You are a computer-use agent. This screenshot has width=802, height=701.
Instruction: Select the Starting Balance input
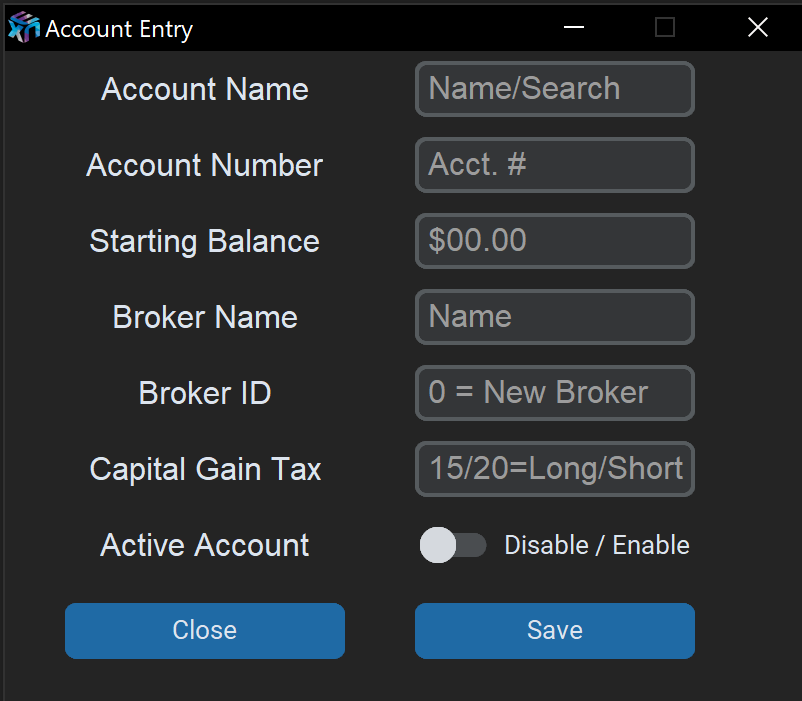pyautogui.click(x=554, y=241)
